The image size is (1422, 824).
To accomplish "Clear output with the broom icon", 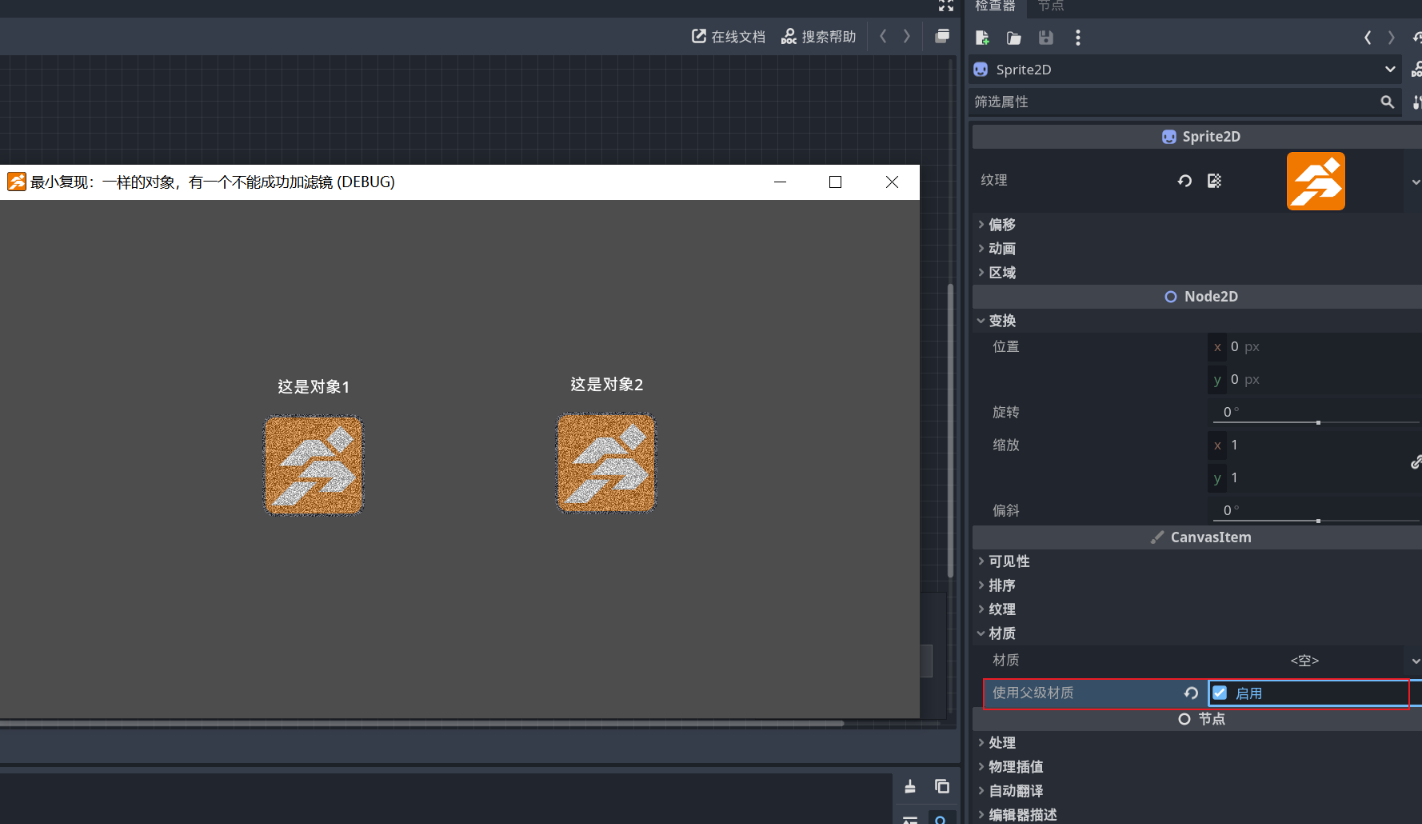I will [910, 786].
